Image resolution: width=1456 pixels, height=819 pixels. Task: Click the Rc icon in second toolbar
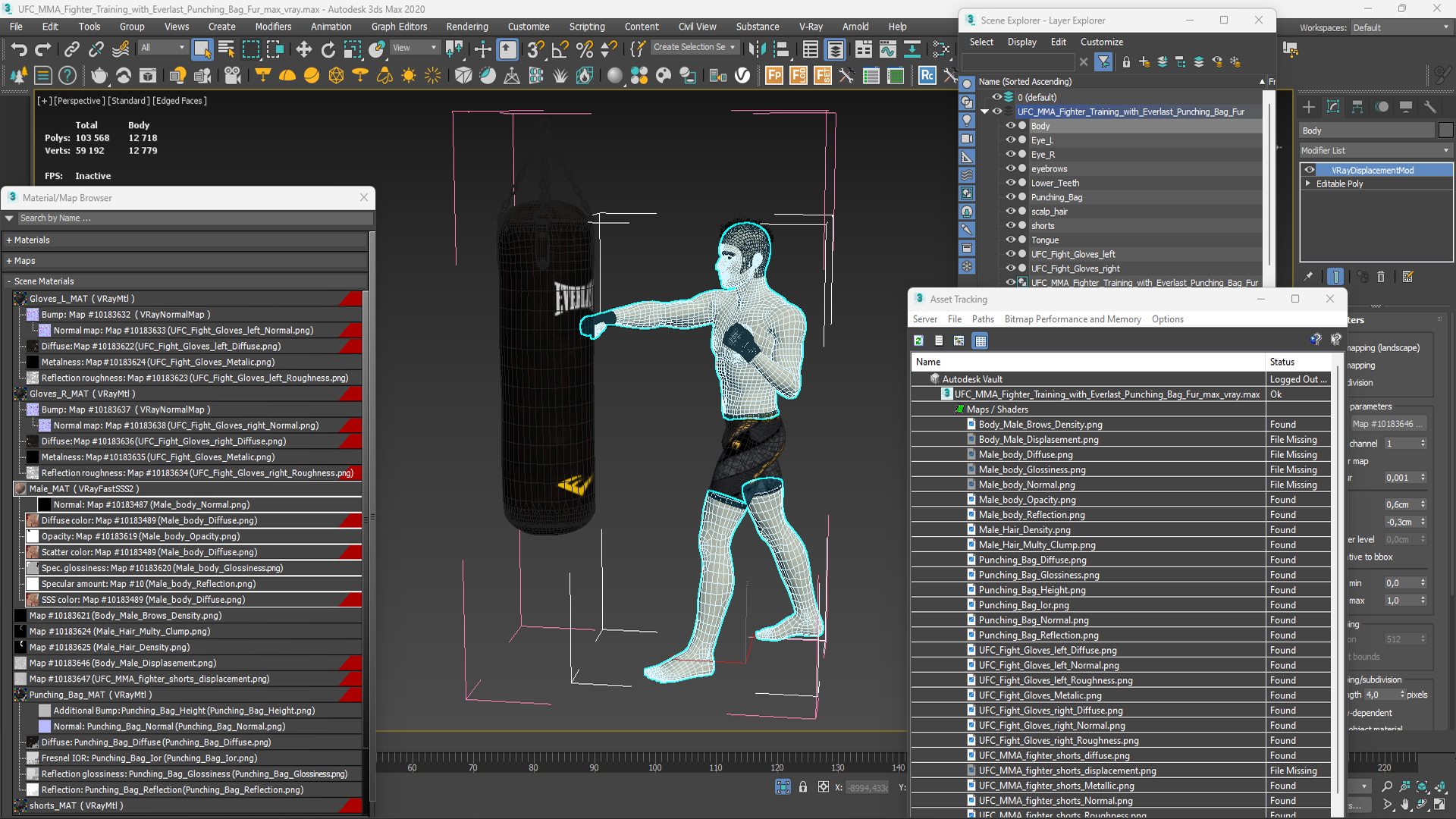click(927, 75)
